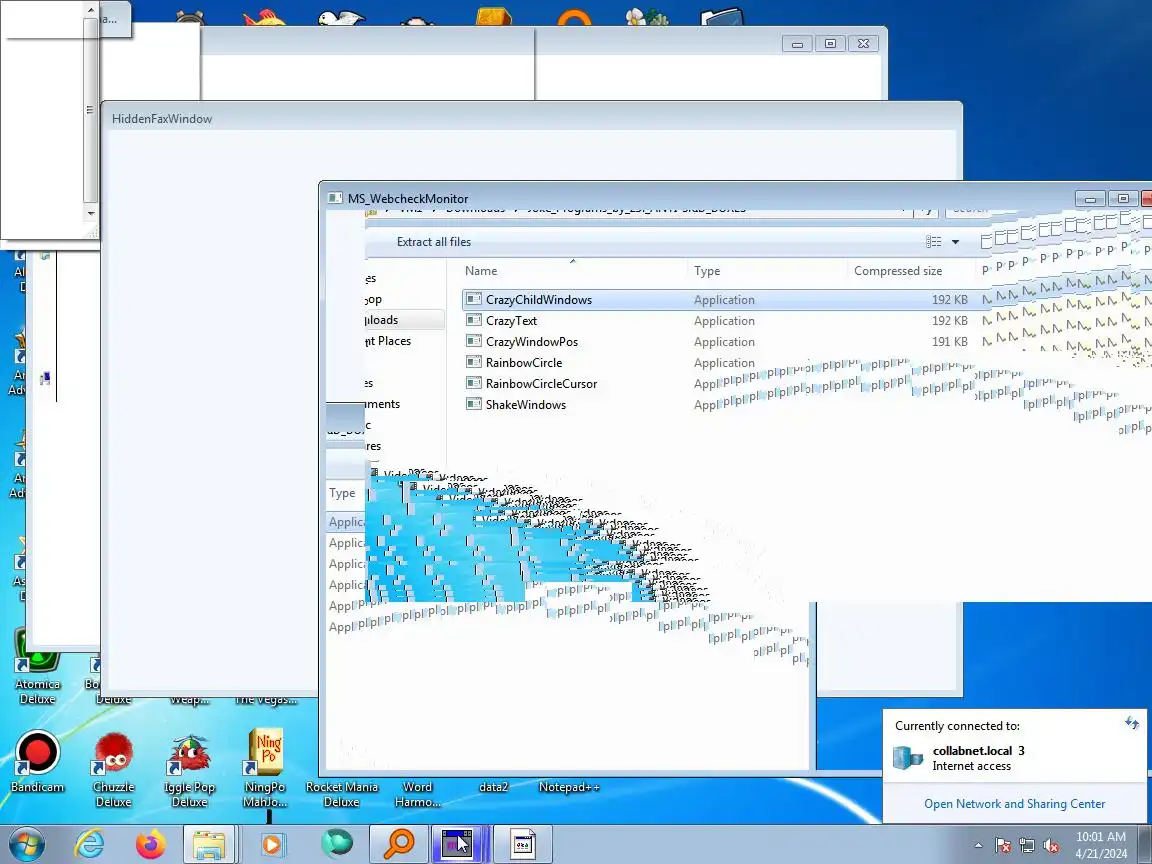Show hidden system tray icons
Image resolution: width=1152 pixels, height=864 pixels.
point(978,846)
